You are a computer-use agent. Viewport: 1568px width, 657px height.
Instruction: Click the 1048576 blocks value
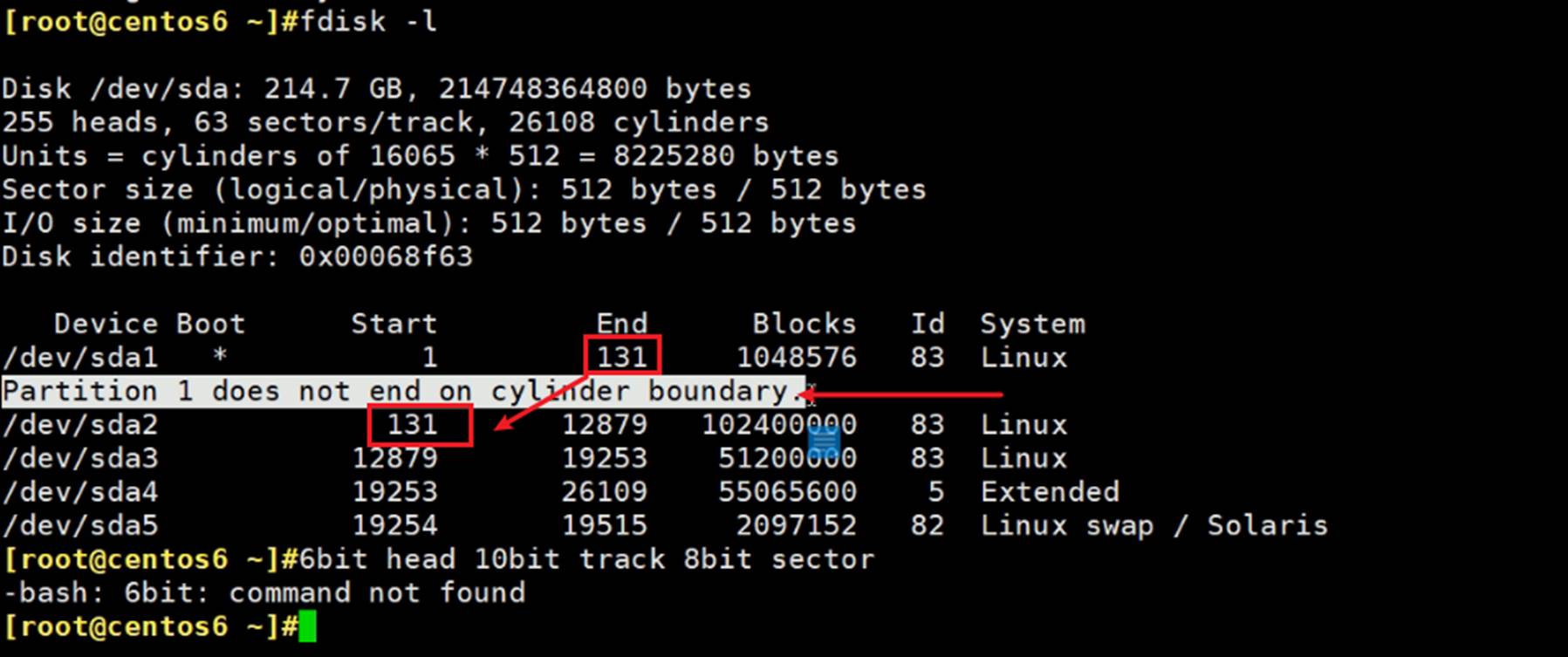pyautogui.click(x=796, y=358)
